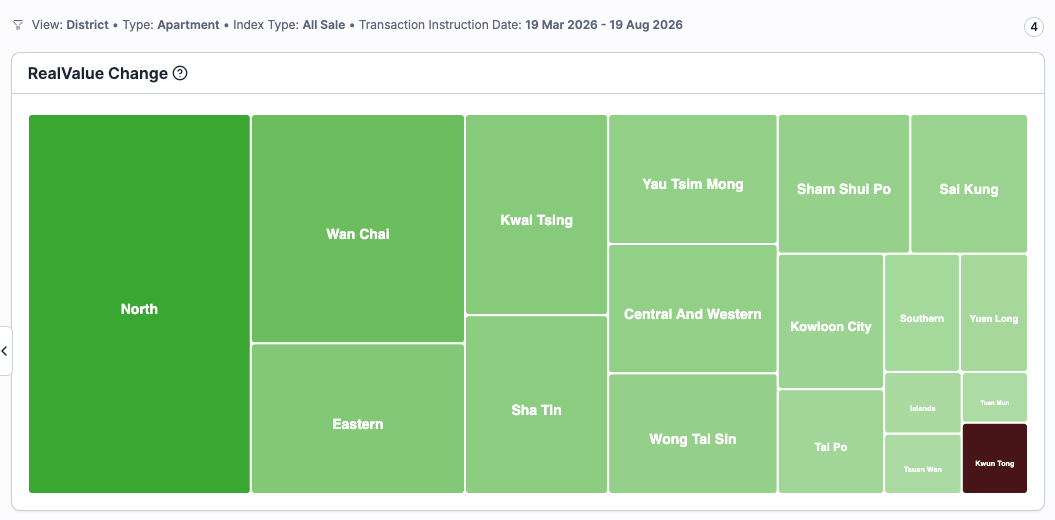Image resolution: width=1055 pixels, height=520 pixels.
Task: Click the filter funnel icon
Action: pyautogui.click(x=18, y=25)
